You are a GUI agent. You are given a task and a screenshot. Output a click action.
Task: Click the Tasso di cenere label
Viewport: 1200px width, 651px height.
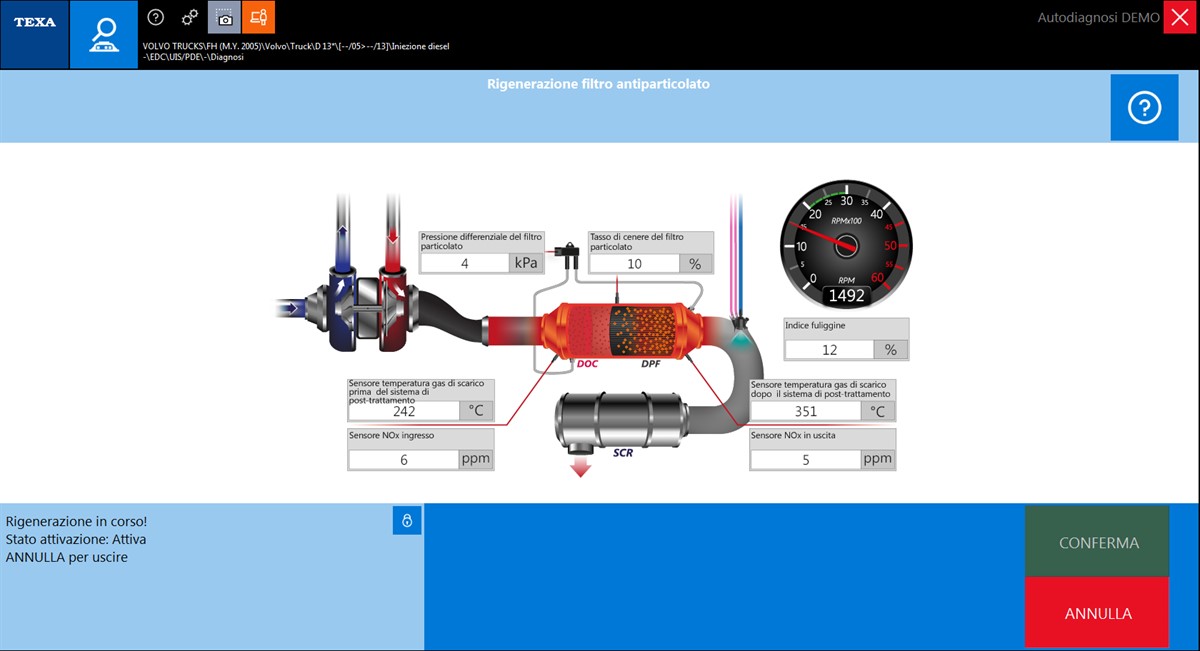click(x=637, y=241)
